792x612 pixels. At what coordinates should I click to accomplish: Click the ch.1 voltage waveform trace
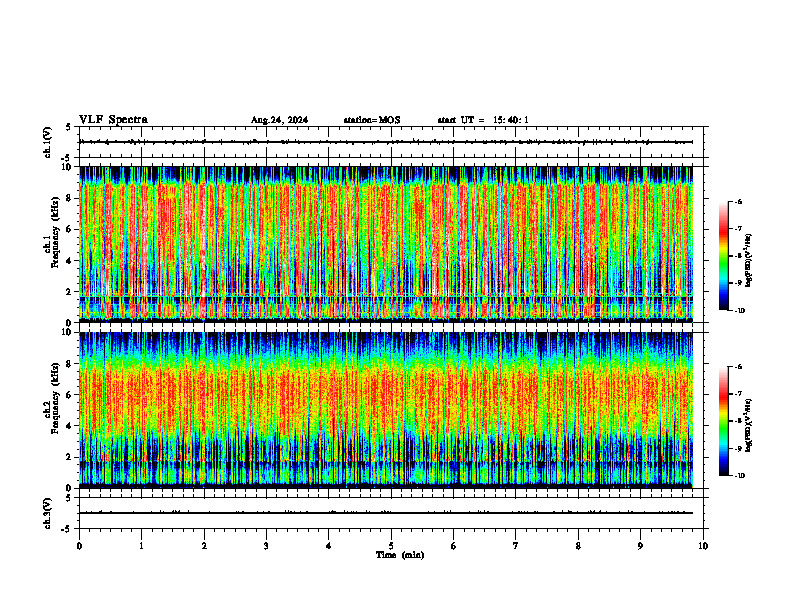(x=386, y=142)
